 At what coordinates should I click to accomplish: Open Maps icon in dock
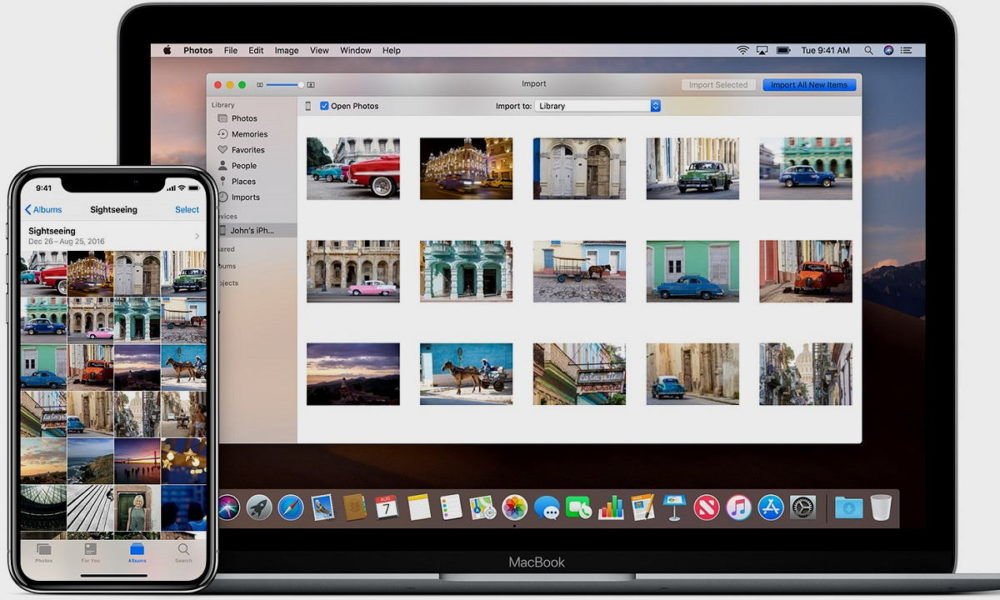[483, 508]
